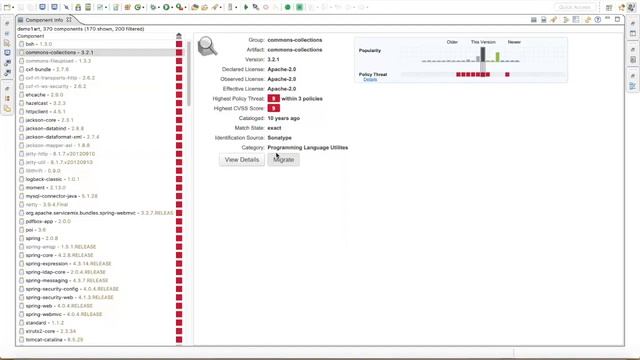Viewport: 640px width, 360px height.
Task: Click the help question mark view icon
Action: tap(598, 20)
